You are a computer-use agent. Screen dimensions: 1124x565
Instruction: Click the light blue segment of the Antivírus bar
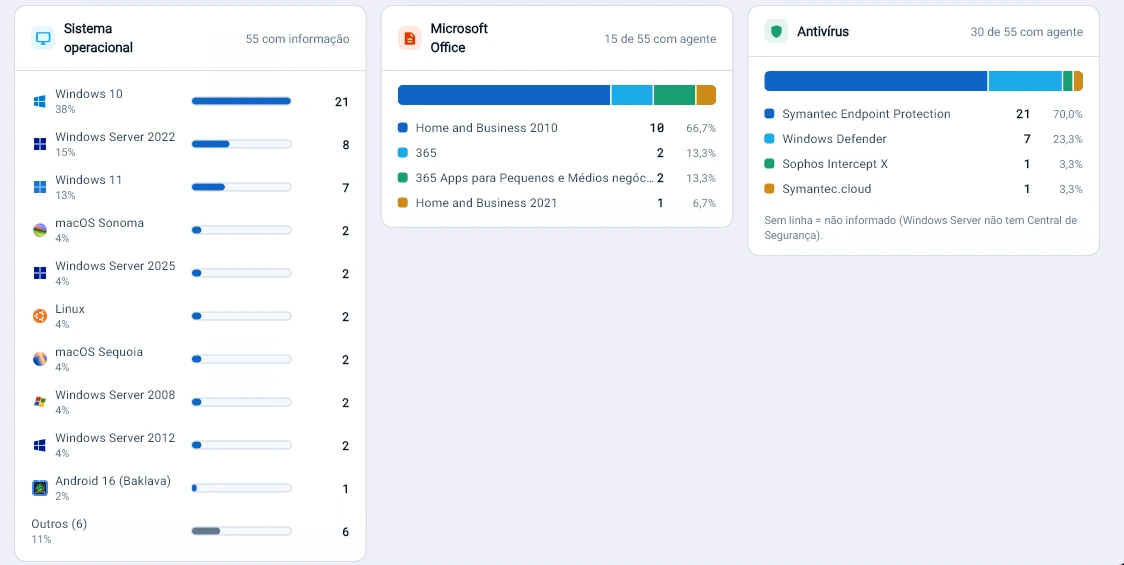coord(1025,81)
